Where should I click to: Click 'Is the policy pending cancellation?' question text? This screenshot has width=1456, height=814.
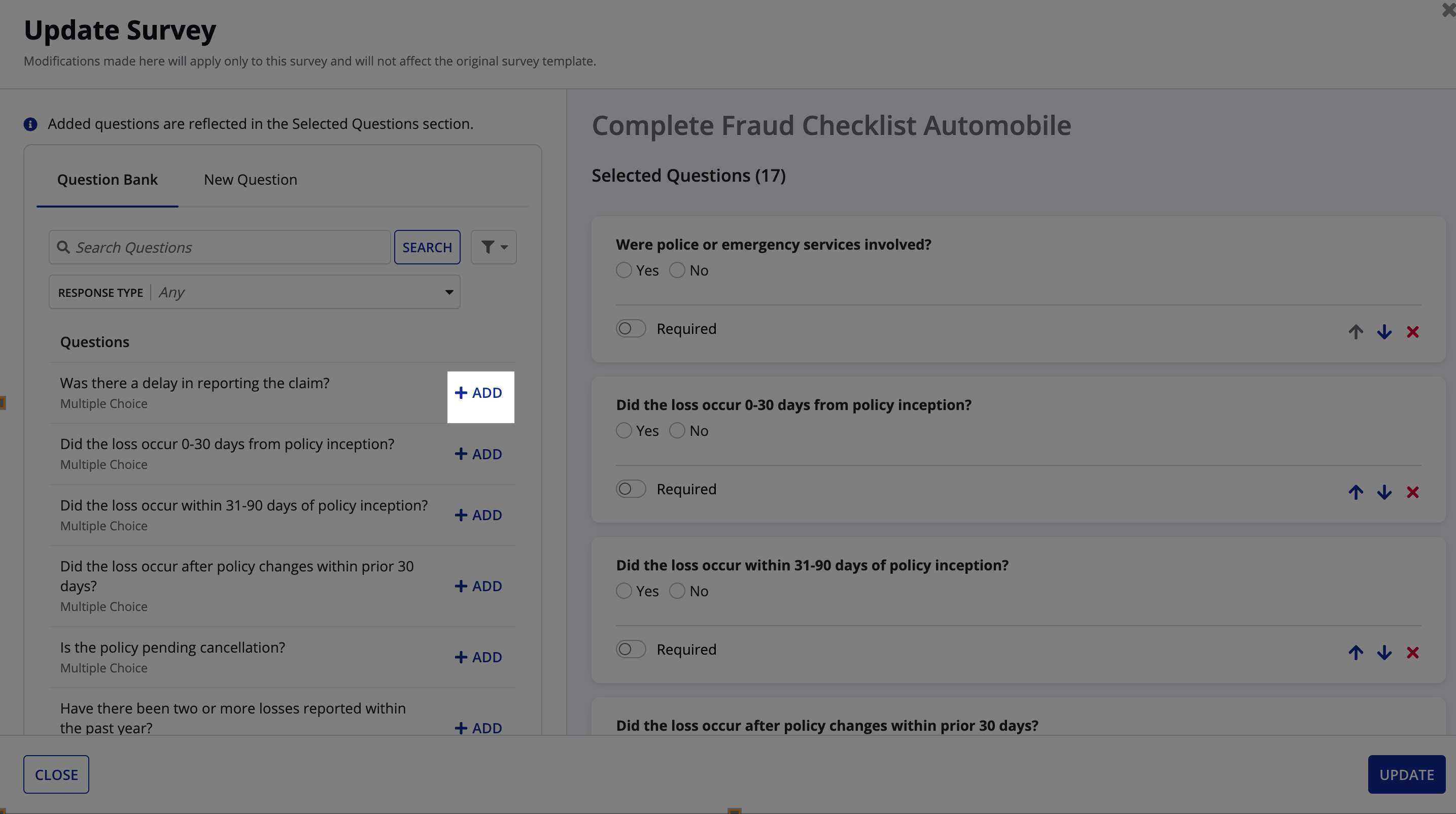pyautogui.click(x=172, y=647)
